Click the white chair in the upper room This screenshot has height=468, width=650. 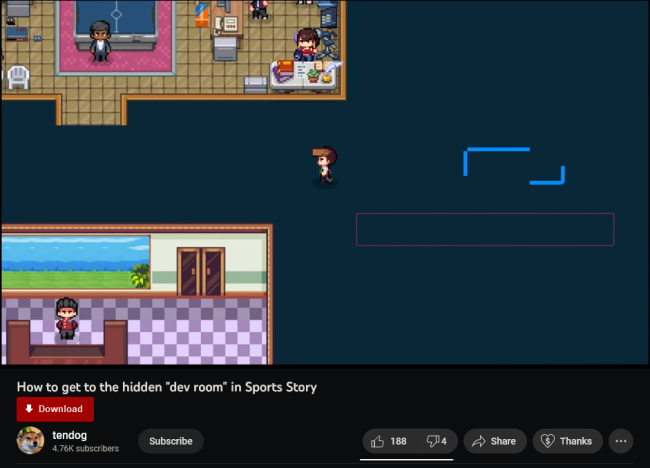[18, 76]
